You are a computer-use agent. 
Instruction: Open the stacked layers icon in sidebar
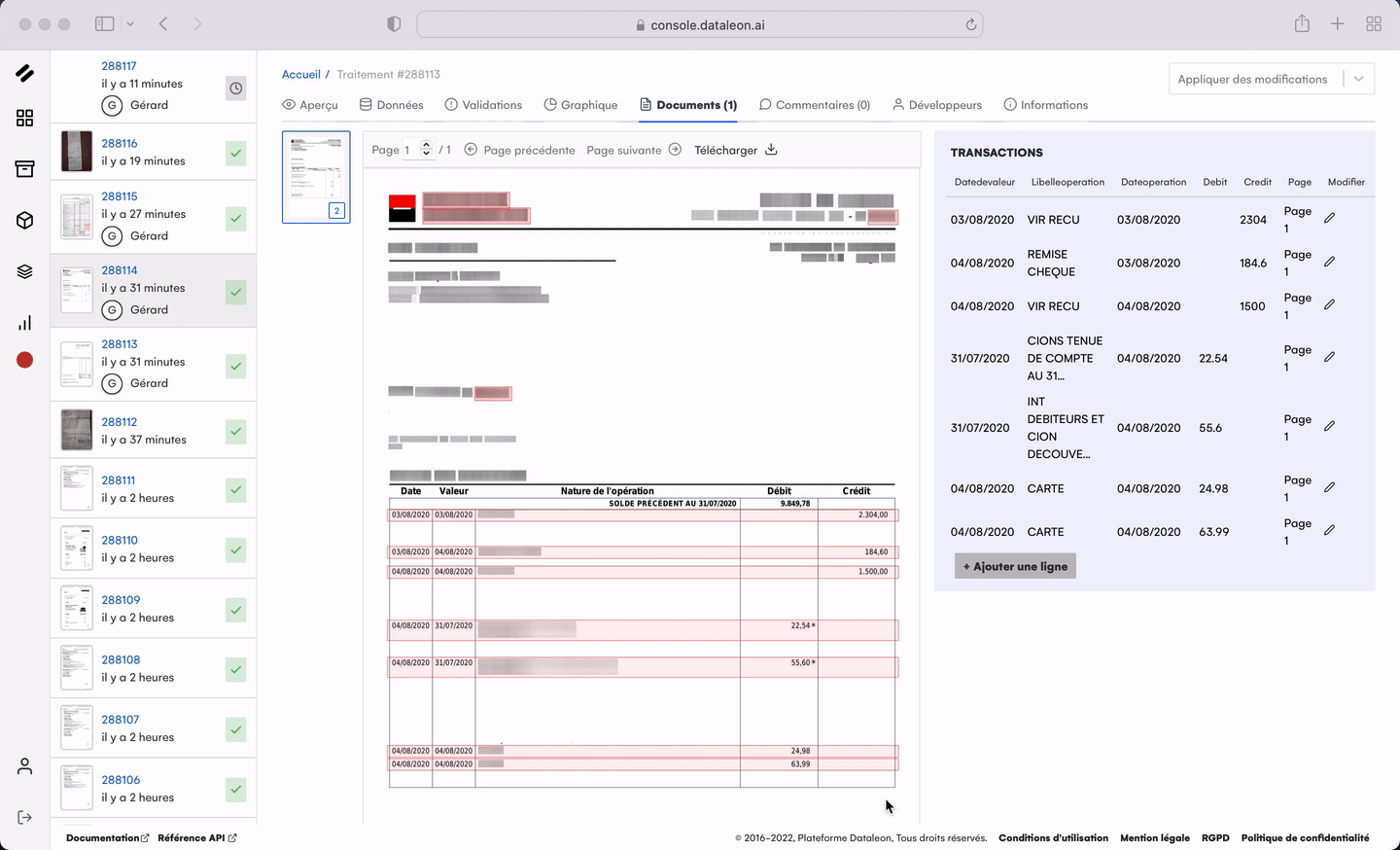(x=25, y=271)
